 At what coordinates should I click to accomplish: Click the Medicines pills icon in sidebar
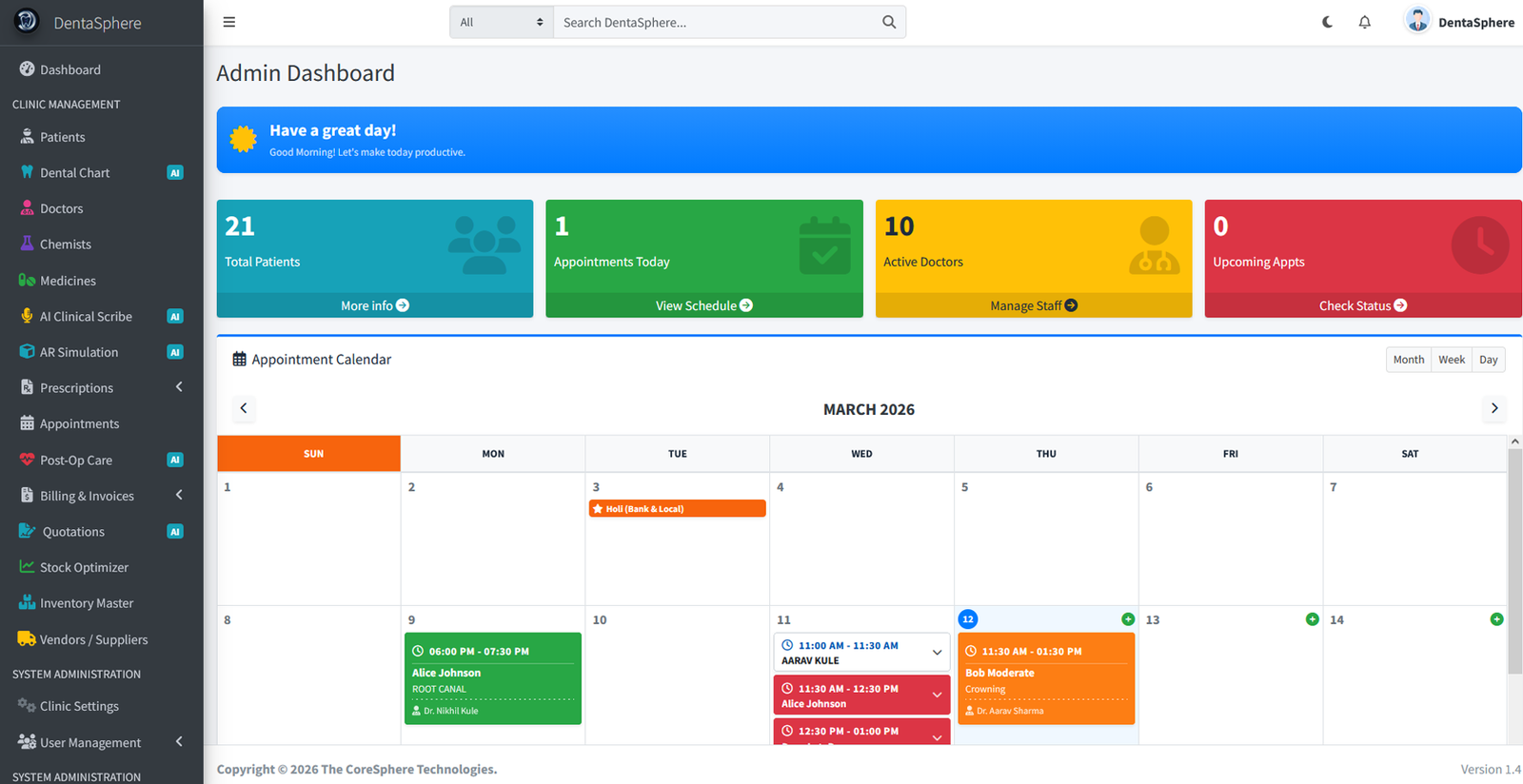(27, 280)
